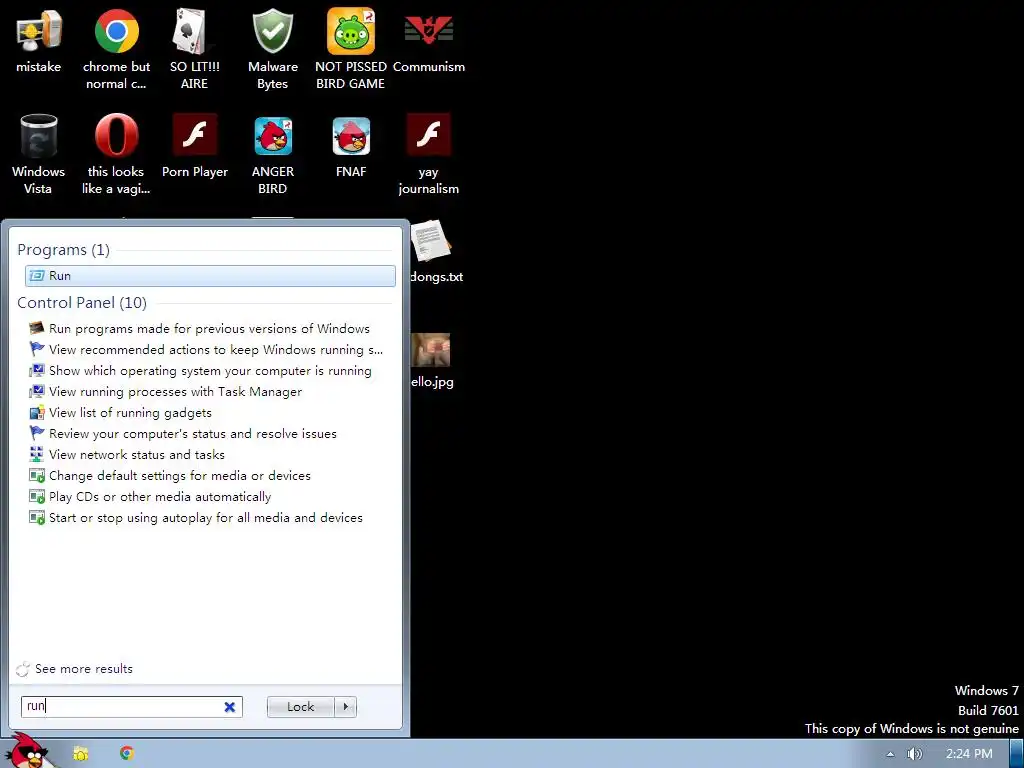Click the 'Control Panel (10)' group header
This screenshot has width=1024, height=768.
point(82,302)
